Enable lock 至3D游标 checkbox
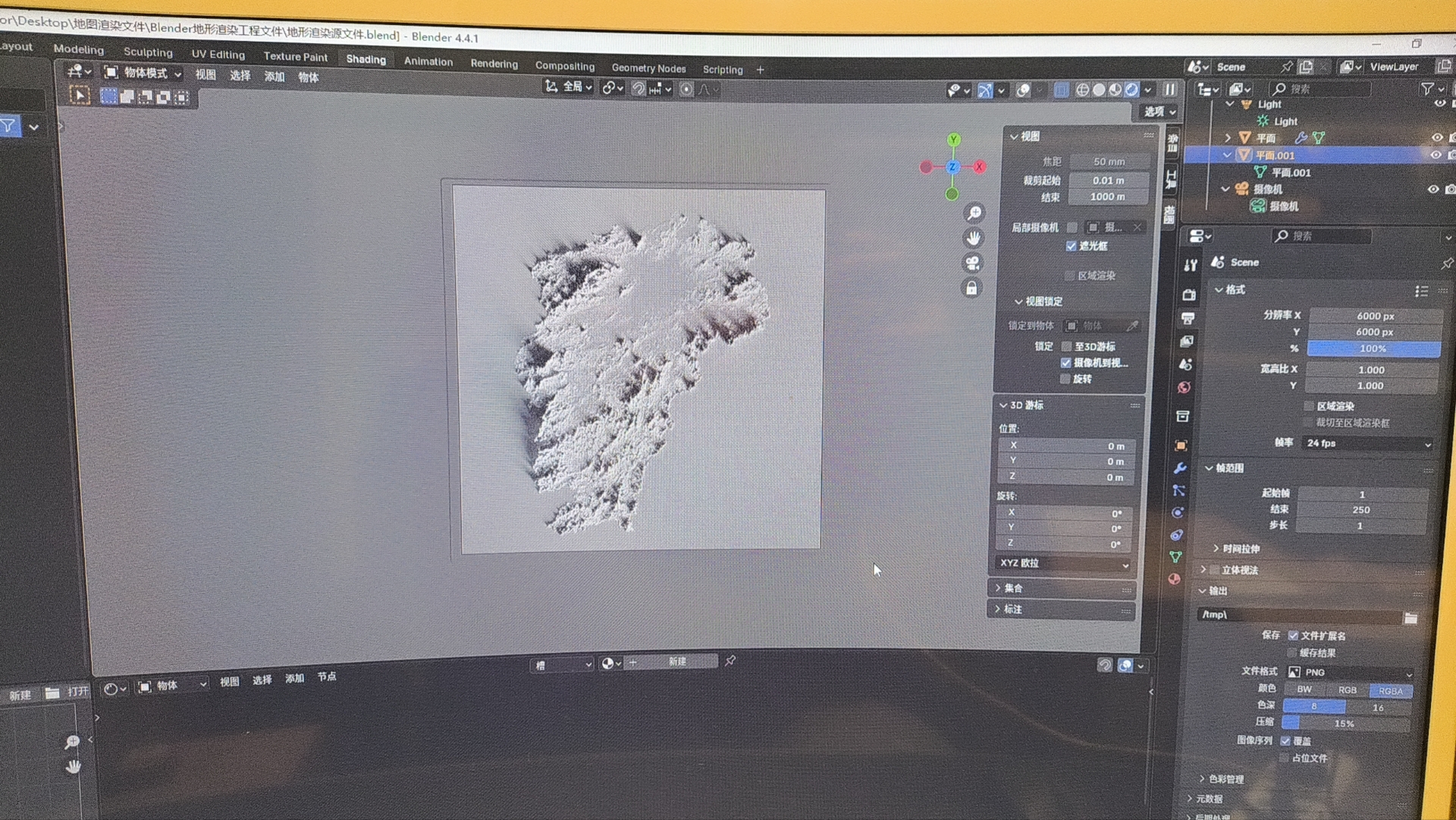 tap(1067, 346)
